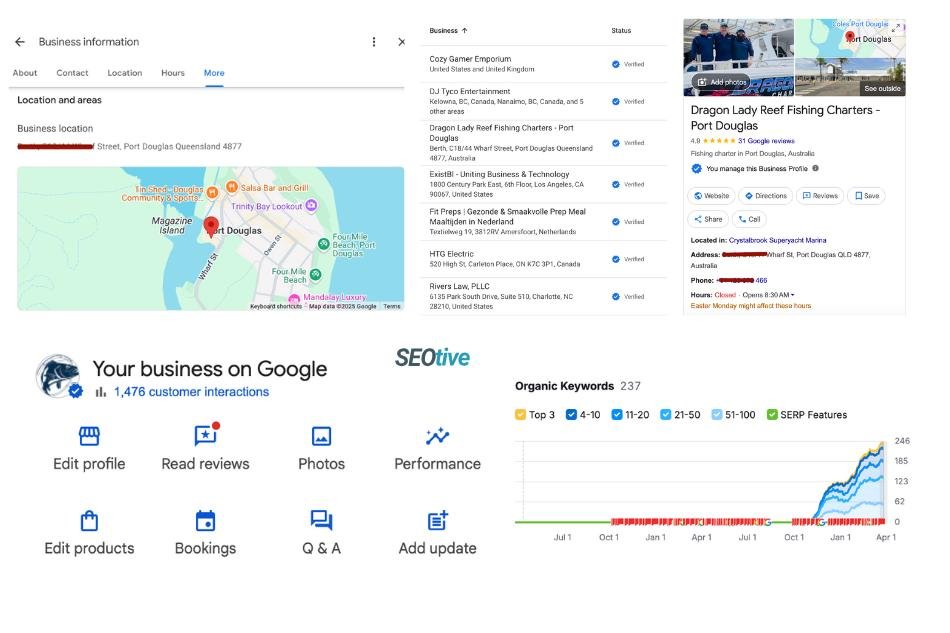Toggle the 4-10 keywords checkbox
This screenshot has height=633, width=950.
tap(571, 414)
